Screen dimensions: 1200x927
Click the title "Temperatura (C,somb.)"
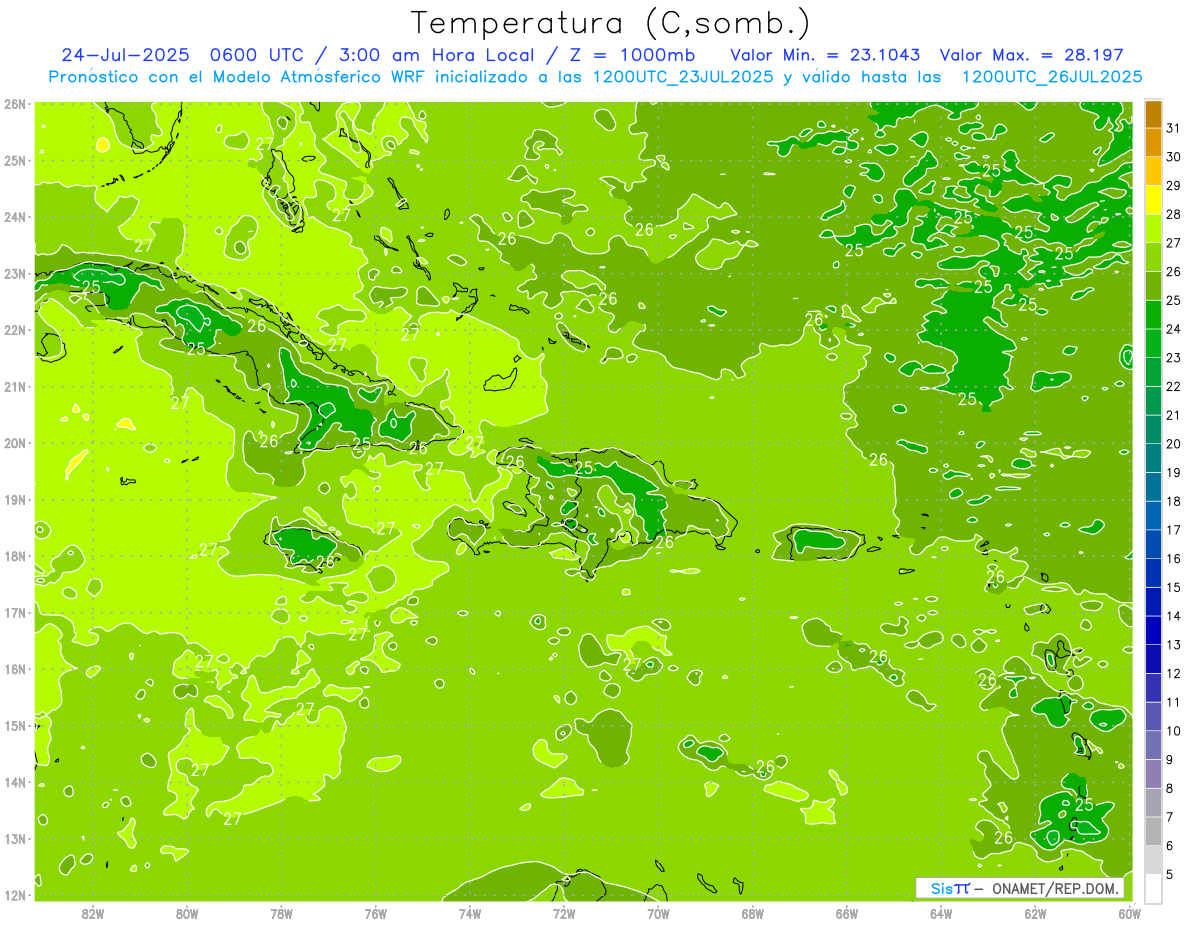(611, 23)
